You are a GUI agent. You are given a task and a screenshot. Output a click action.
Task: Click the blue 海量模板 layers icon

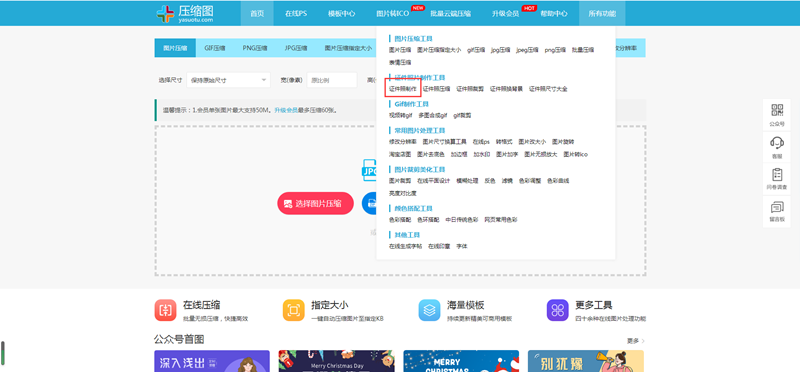click(429, 310)
